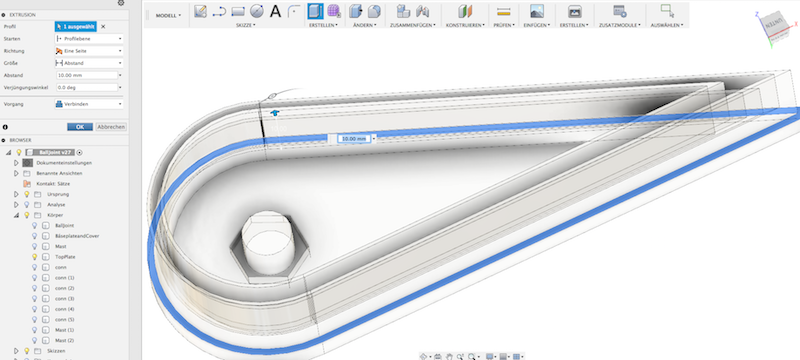Open the SKIZZE menu

[246, 24]
